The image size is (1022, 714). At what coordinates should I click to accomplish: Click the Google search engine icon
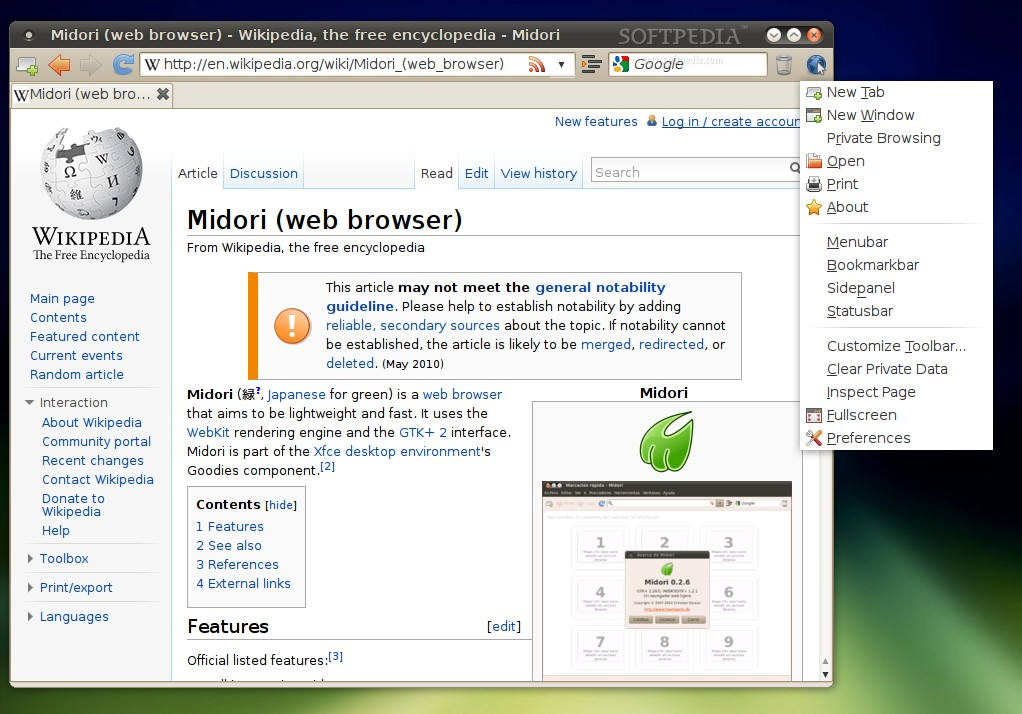621,64
